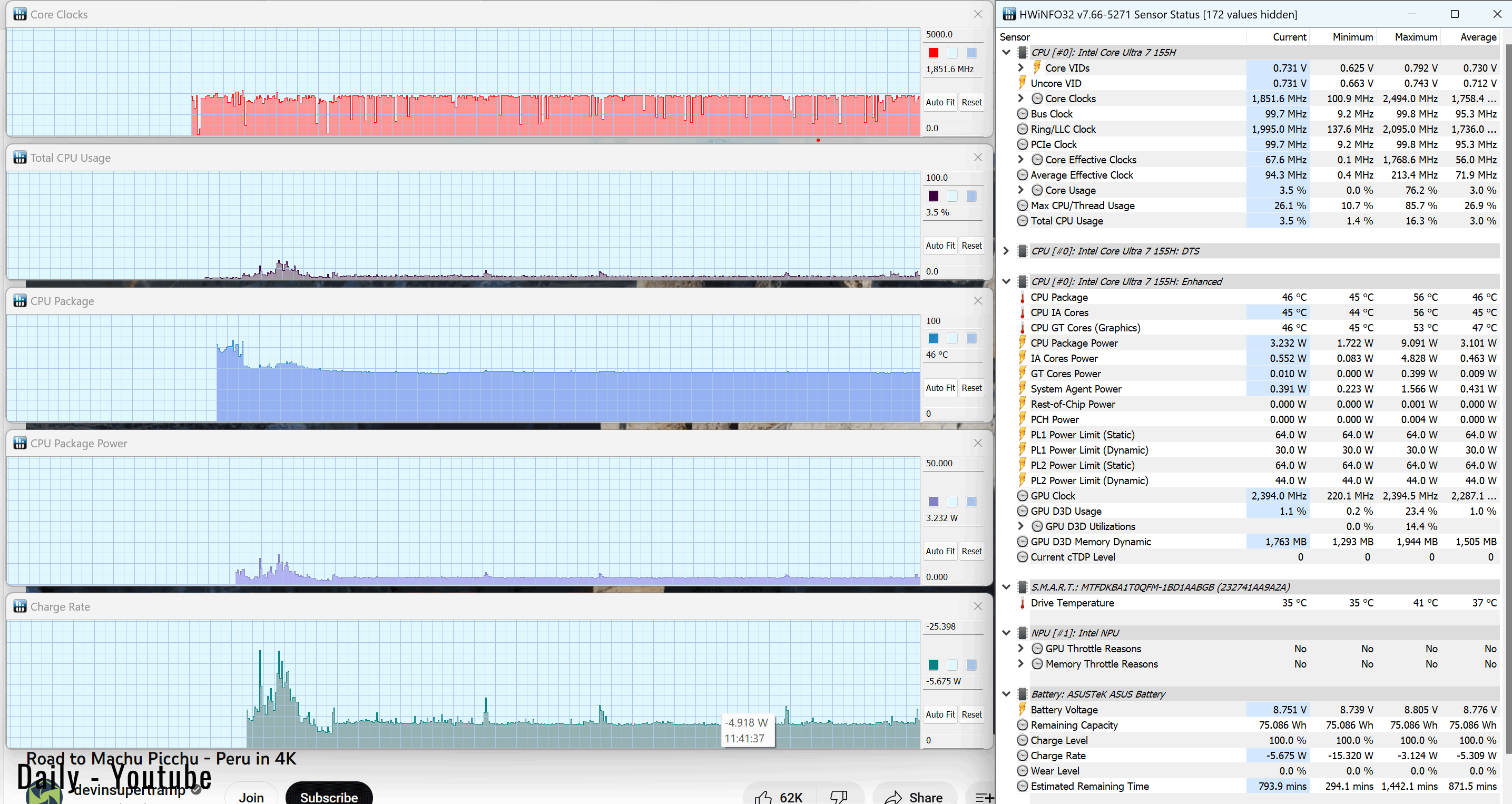1512x804 pixels.
Task: Click the HWiNFO icon in Sensor Status title bar
Action: (x=1009, y=14)
